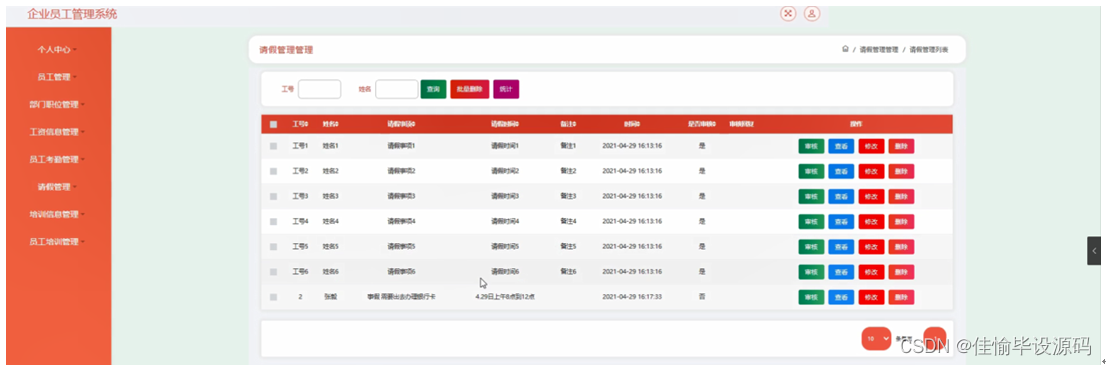This screenshot has width=1106, height=365.
Task: Click 请假管理管理 link in the breadcrumb
Action: point(878,49)
